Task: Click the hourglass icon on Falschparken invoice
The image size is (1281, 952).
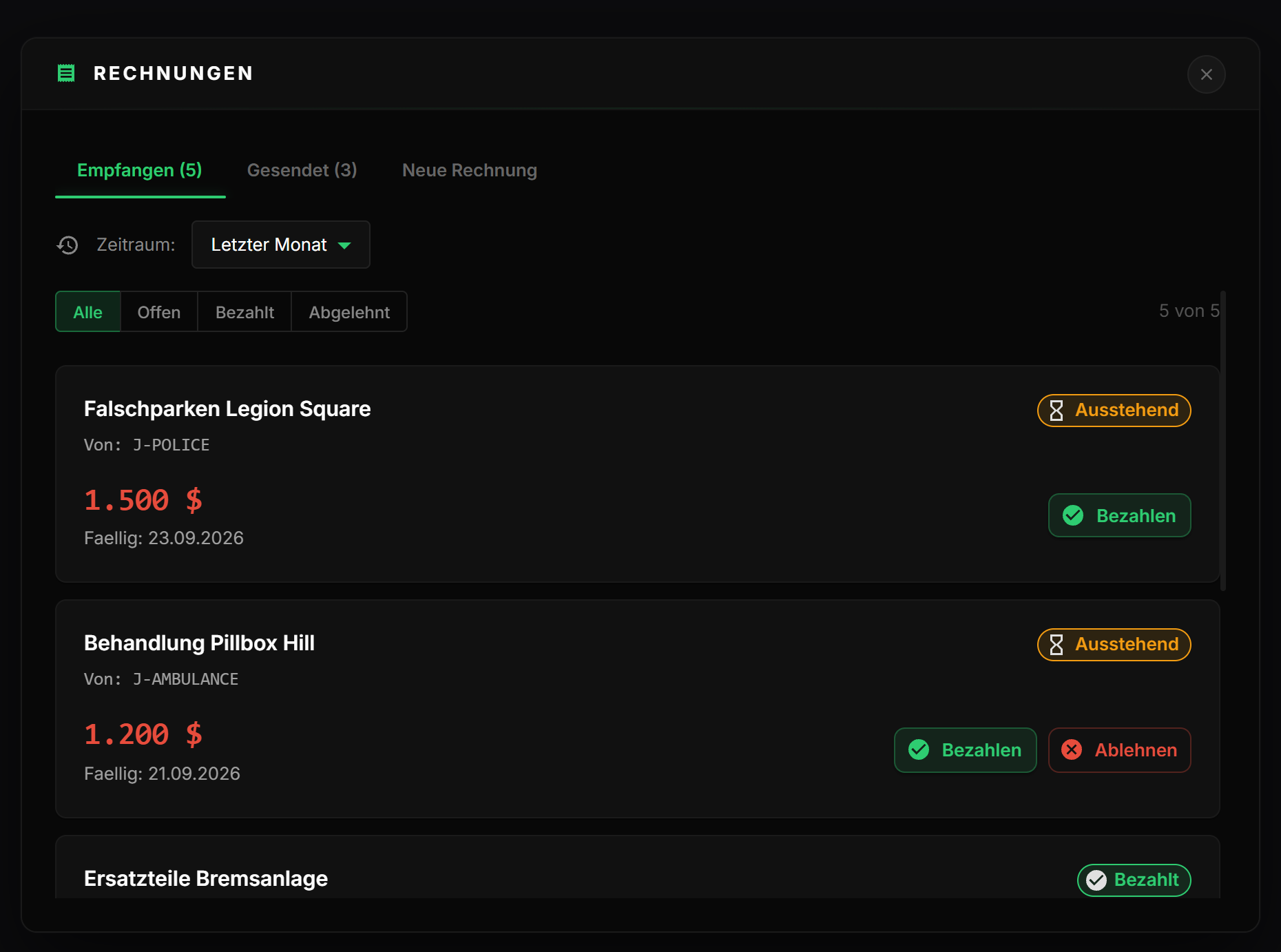Action: click(1056, 411)
